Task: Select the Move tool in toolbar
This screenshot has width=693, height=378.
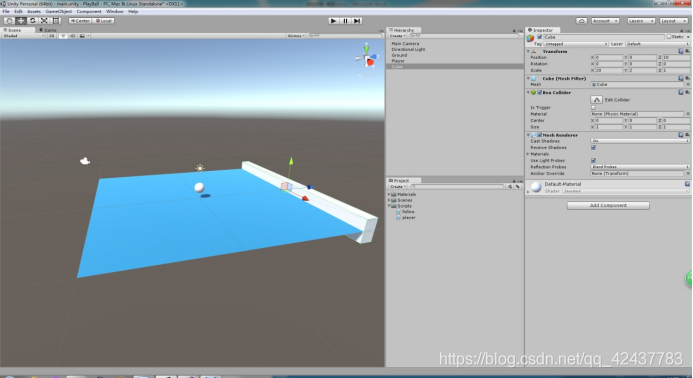Action: [x=21, y=21]
